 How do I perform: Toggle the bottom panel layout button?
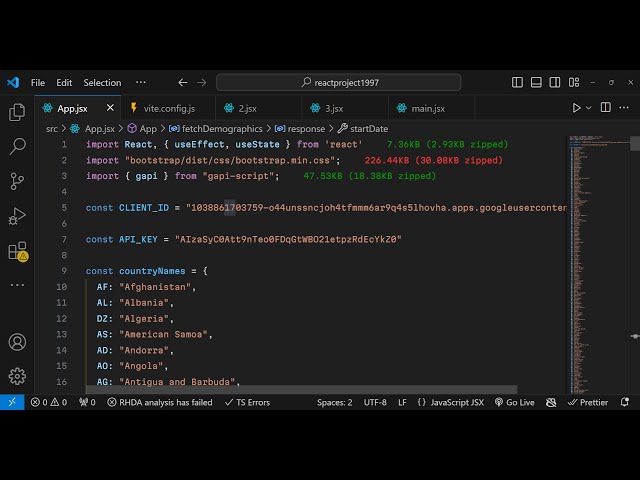tap(555, 82)
